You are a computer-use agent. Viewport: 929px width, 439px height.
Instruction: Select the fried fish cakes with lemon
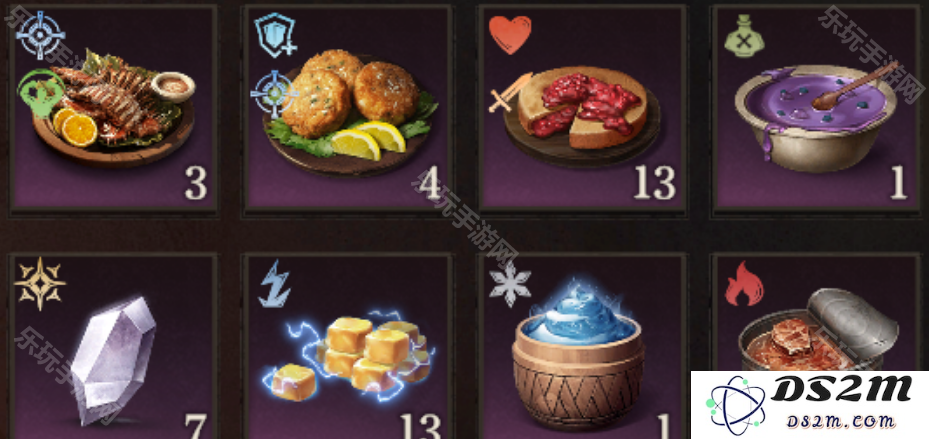[348, 108]
